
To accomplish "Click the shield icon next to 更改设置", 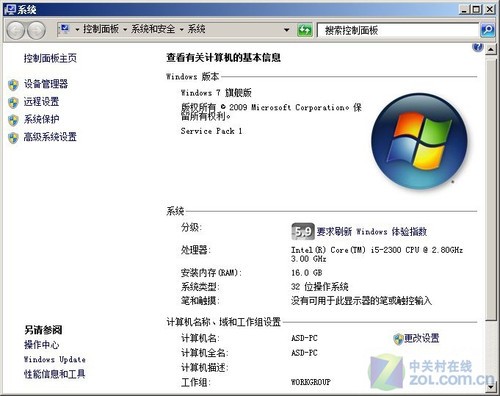I will tap(398, 339).
